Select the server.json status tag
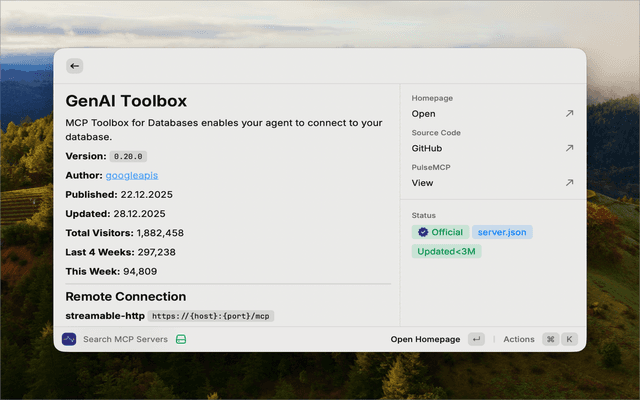Viewport: 640px width, 400px height. (x=502, y=232)
